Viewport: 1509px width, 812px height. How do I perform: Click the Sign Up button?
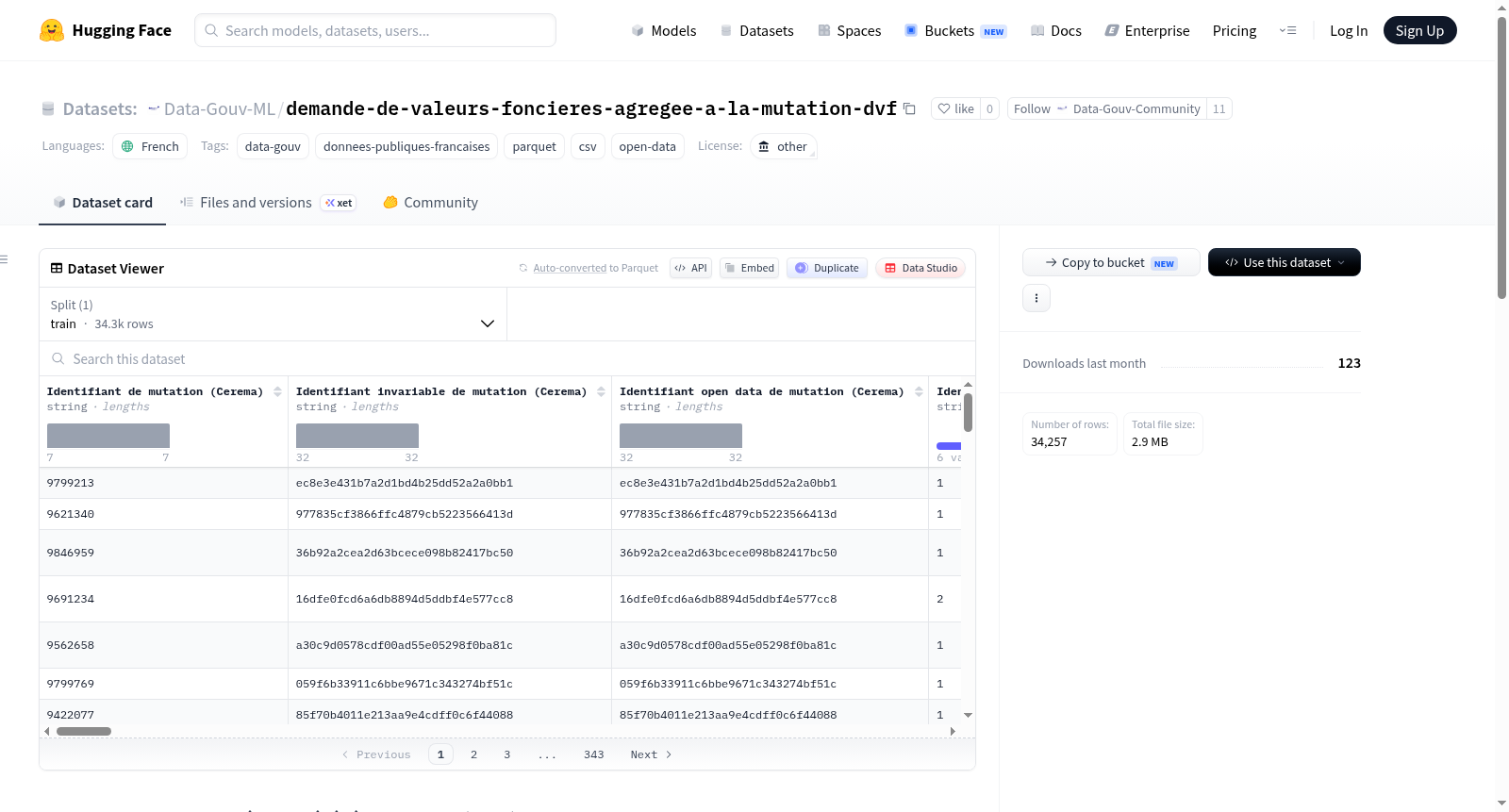point(1419,30)
